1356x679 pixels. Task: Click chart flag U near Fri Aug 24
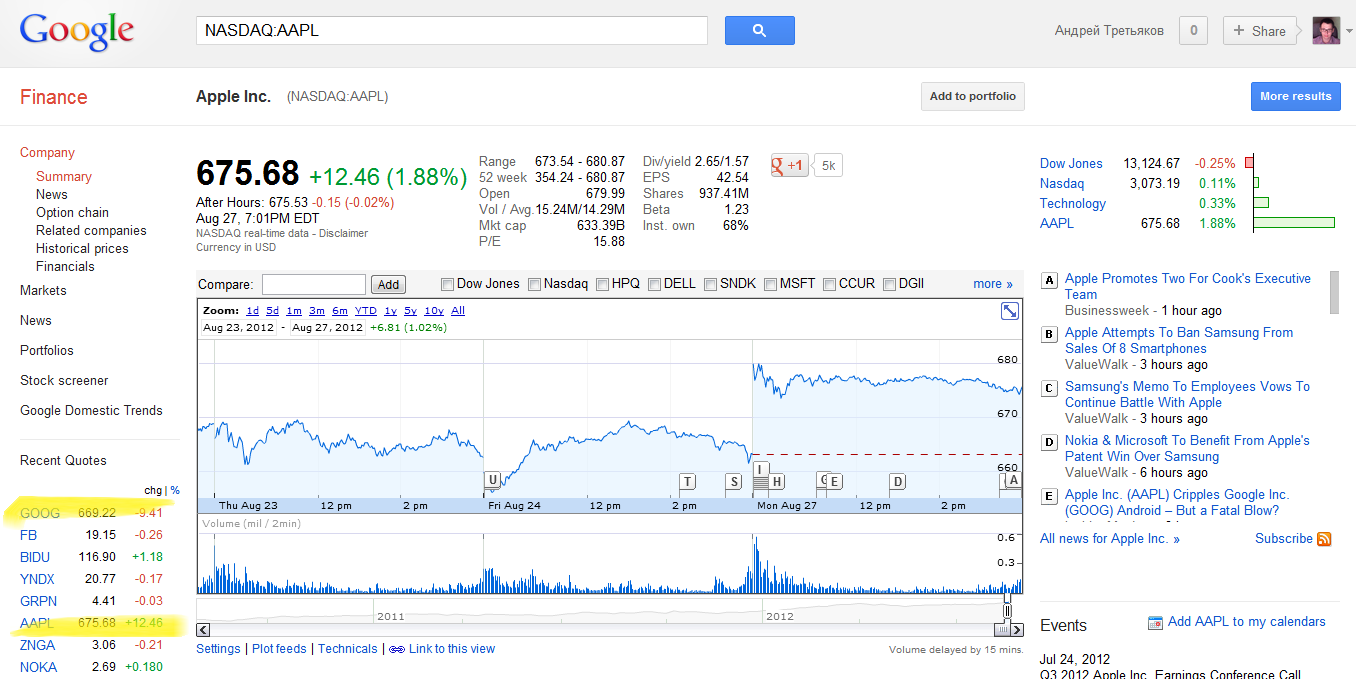(x=492, y=480)
